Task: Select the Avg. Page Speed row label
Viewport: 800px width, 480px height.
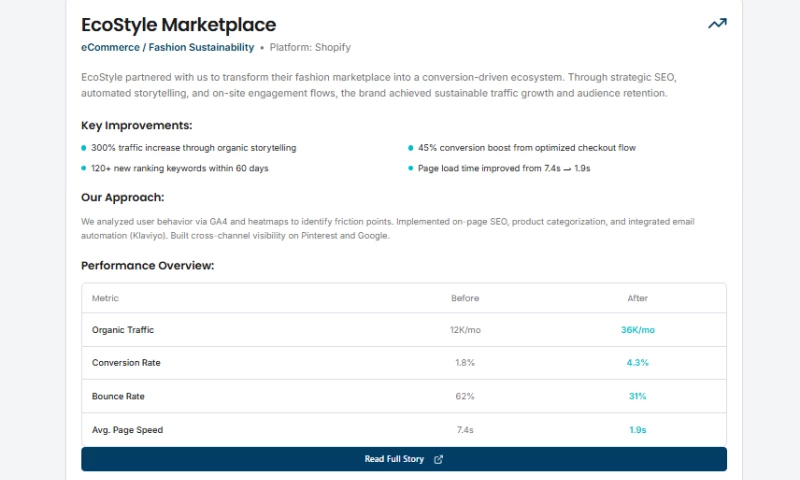Action: pyautogui.click(x=128, y=430)
